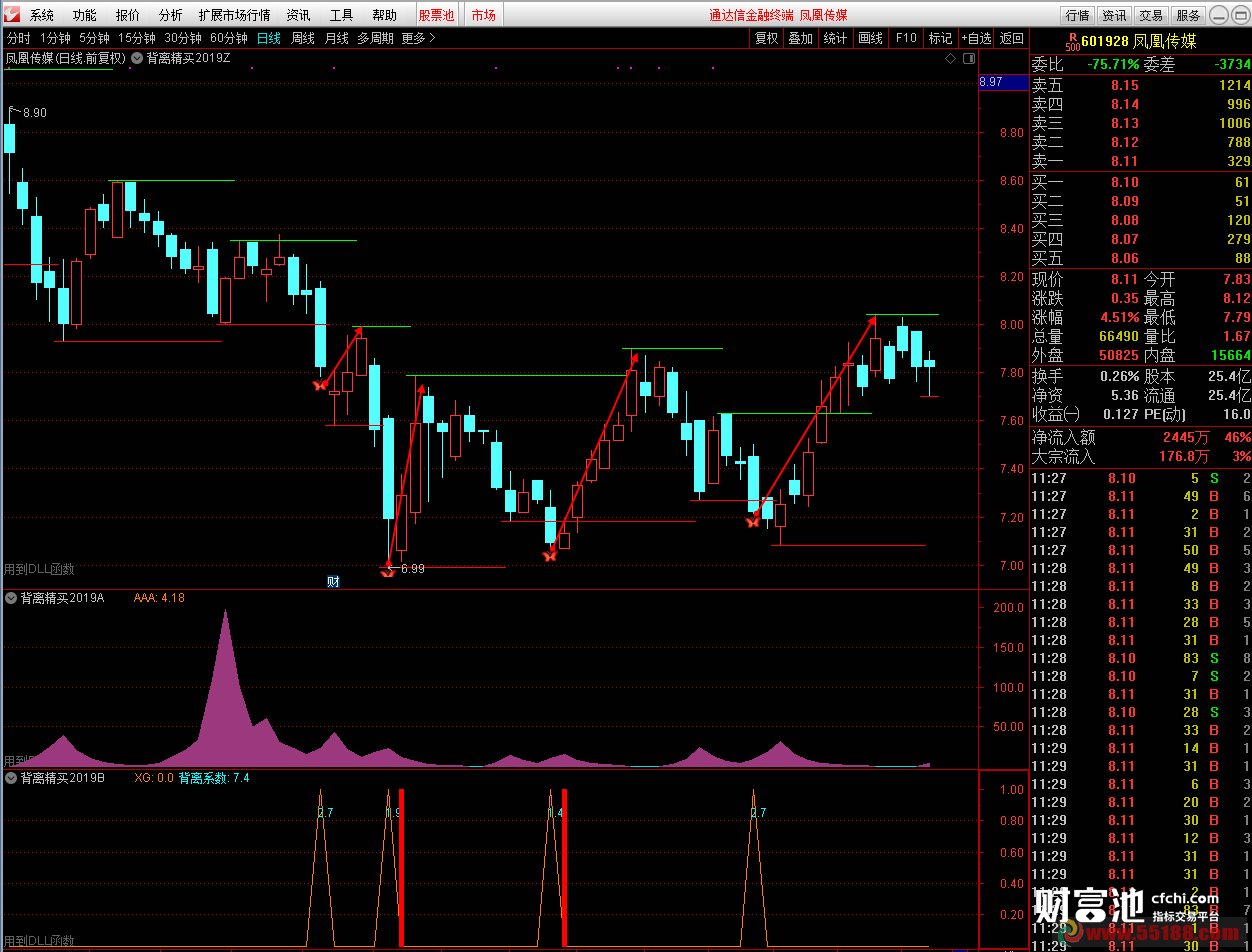Click the 市场 button
Image resolution: width=1252 pixels, height=952 pixels.
(483, 15)
